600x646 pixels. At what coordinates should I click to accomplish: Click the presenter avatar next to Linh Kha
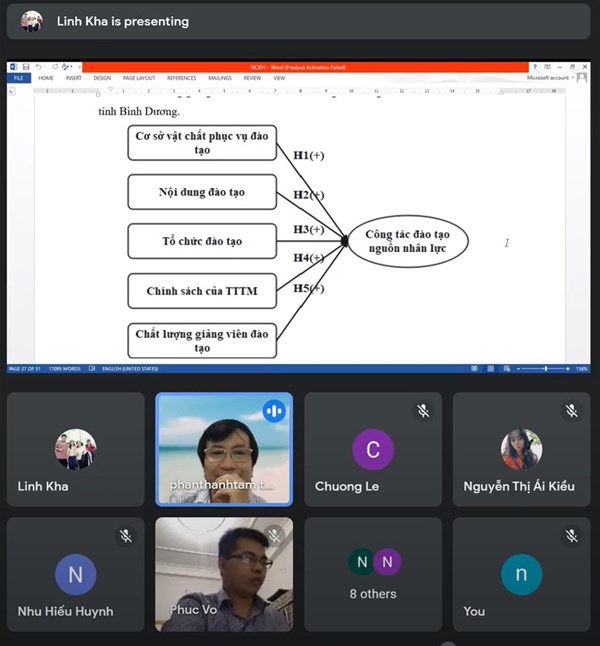point(32,21)
